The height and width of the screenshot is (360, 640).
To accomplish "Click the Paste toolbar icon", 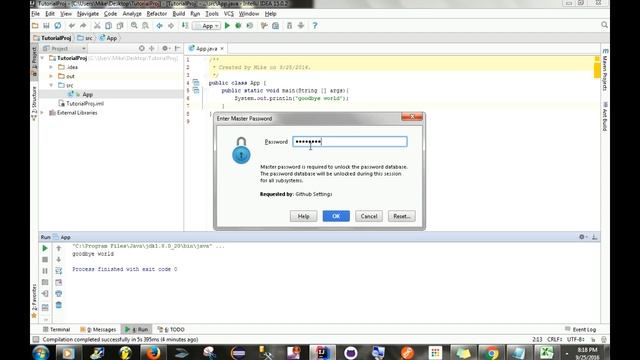I will coord(120,26).
